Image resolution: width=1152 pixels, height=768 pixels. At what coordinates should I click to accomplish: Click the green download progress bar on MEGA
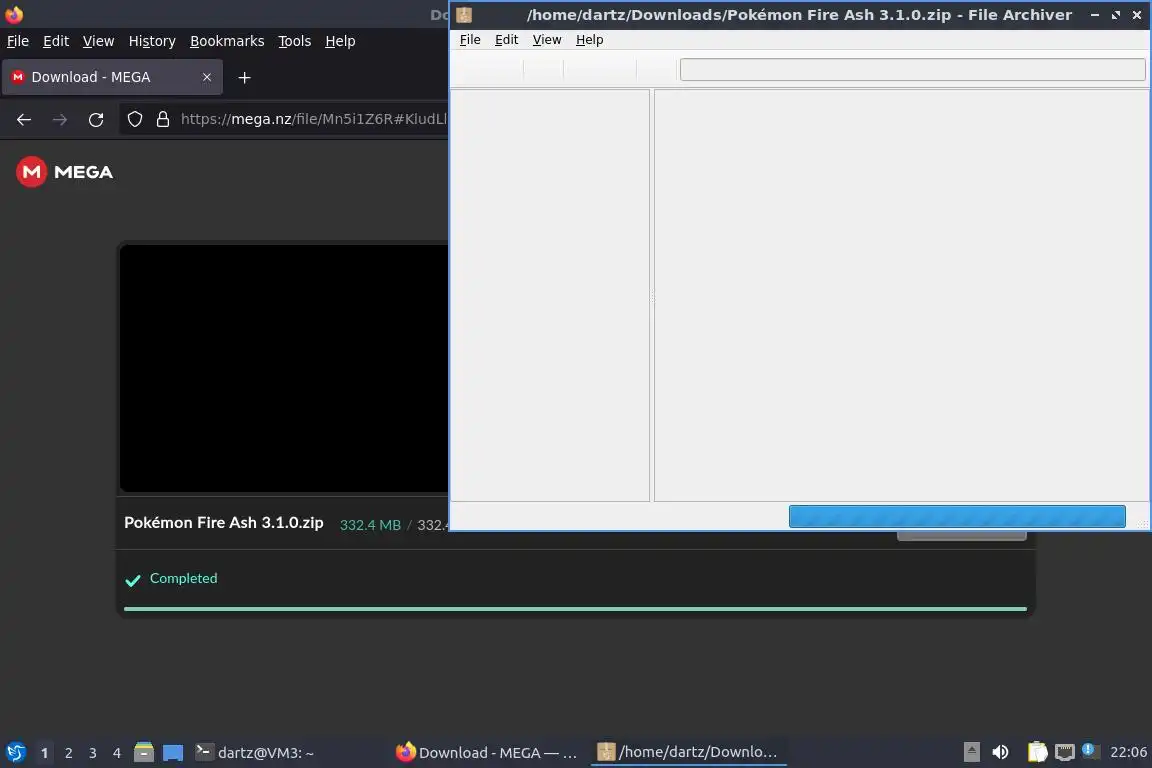(575, 609)
